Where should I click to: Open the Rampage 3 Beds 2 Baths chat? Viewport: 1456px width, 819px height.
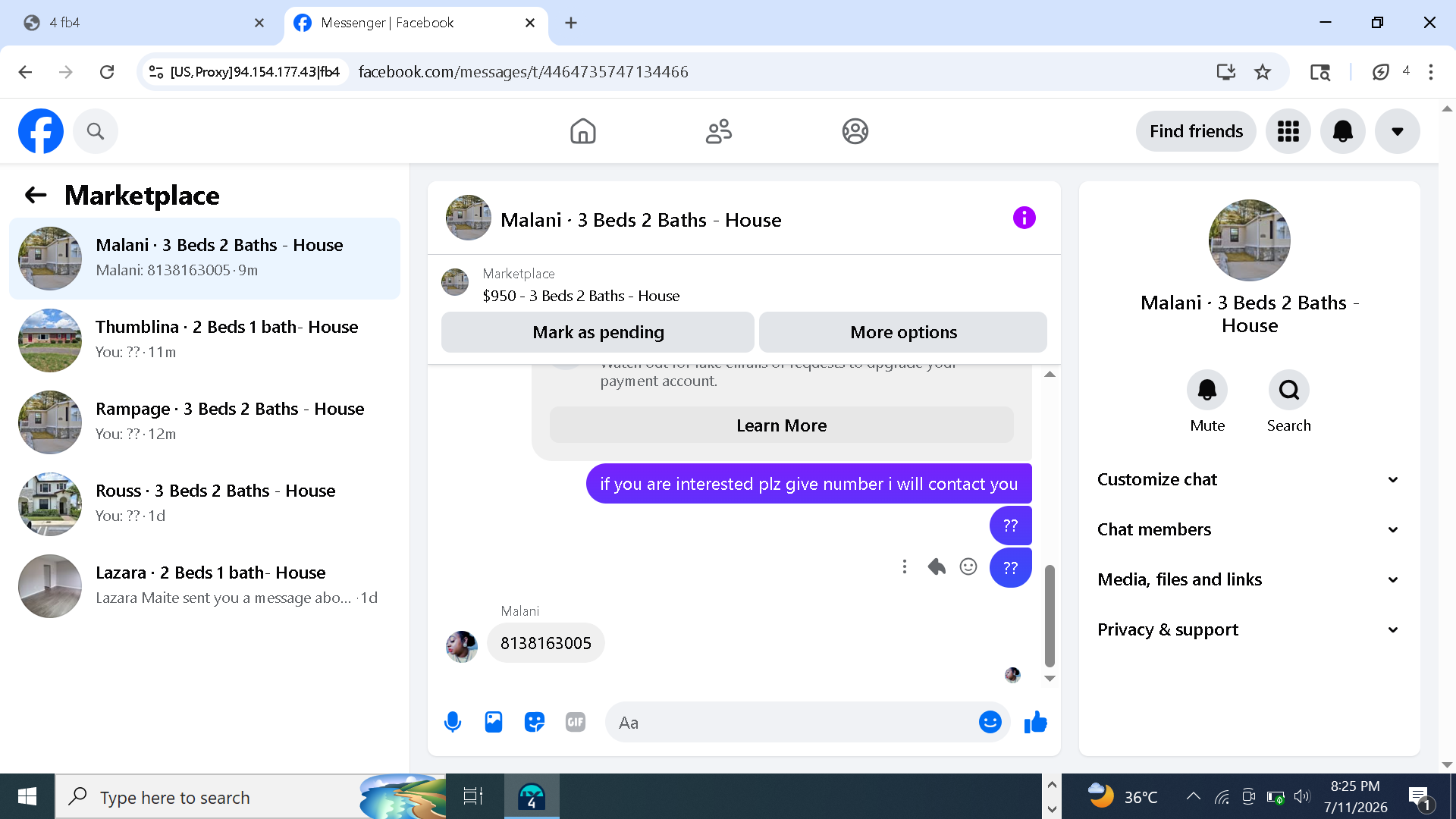click(205, 422)
